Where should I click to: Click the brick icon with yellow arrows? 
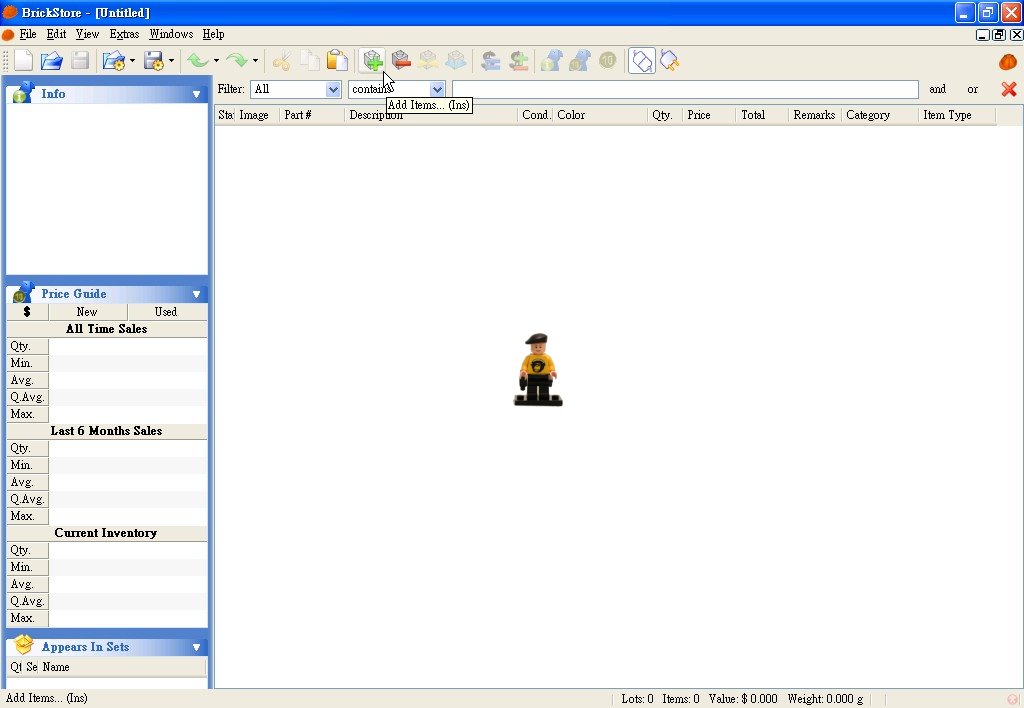(428, 61)
